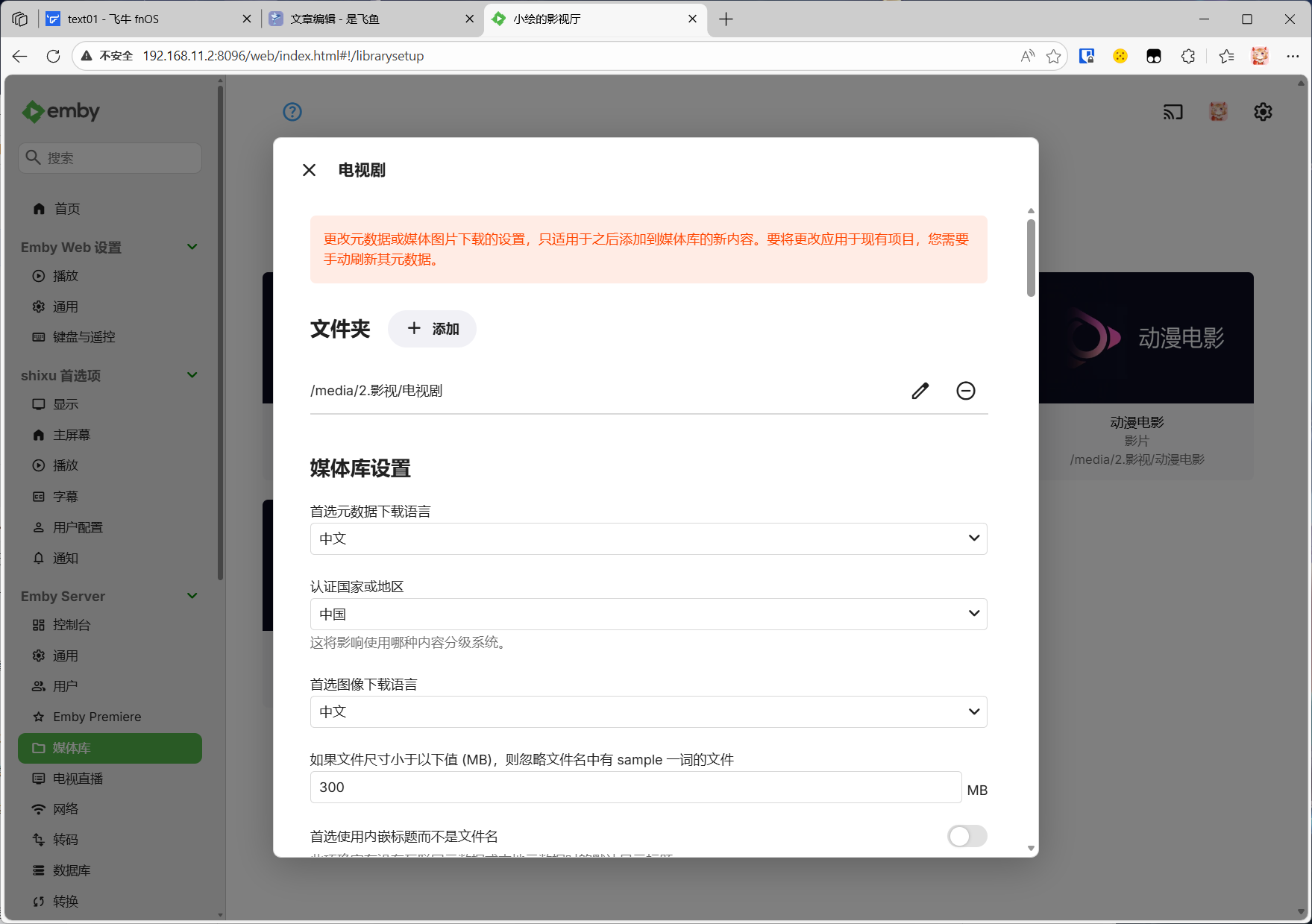Viewport: 1312px width, 924px height.
Task: Collapse the Emby Server sidebar section
Action: [192, 596]
